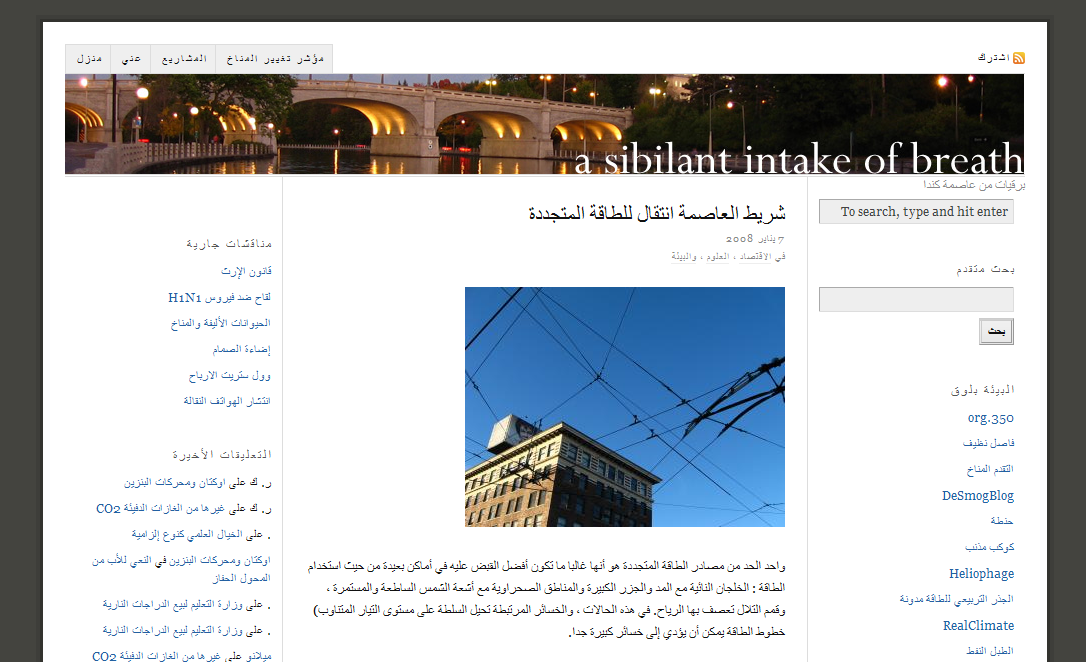The height and width of the screenshot is (662, 1086).
Task: Visit the RealClimate blog link
Action: 977,625
